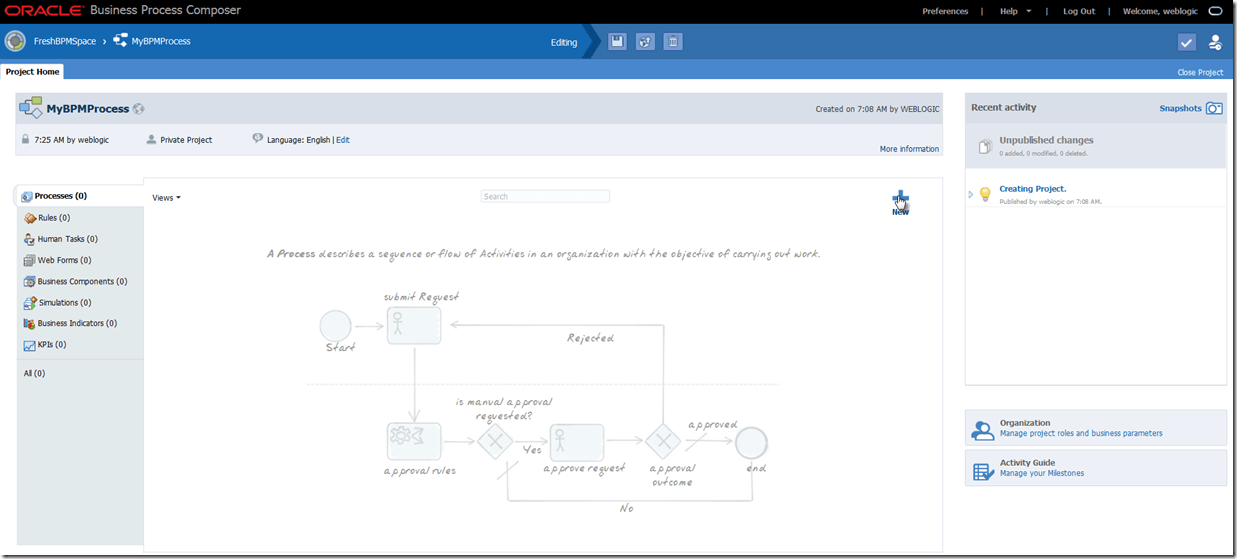
Task: Click in the Search field
Action: [545, 197]
